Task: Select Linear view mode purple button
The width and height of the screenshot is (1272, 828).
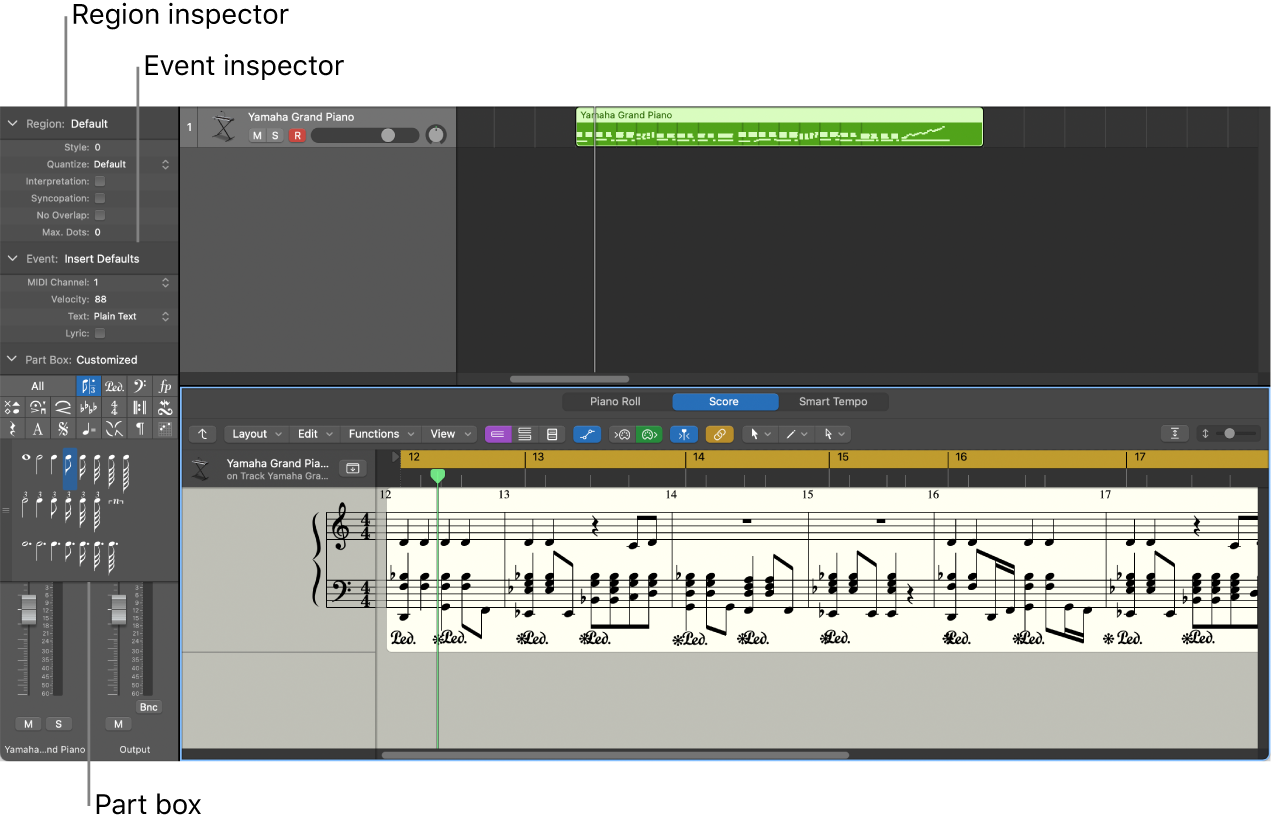Action: 497,434
